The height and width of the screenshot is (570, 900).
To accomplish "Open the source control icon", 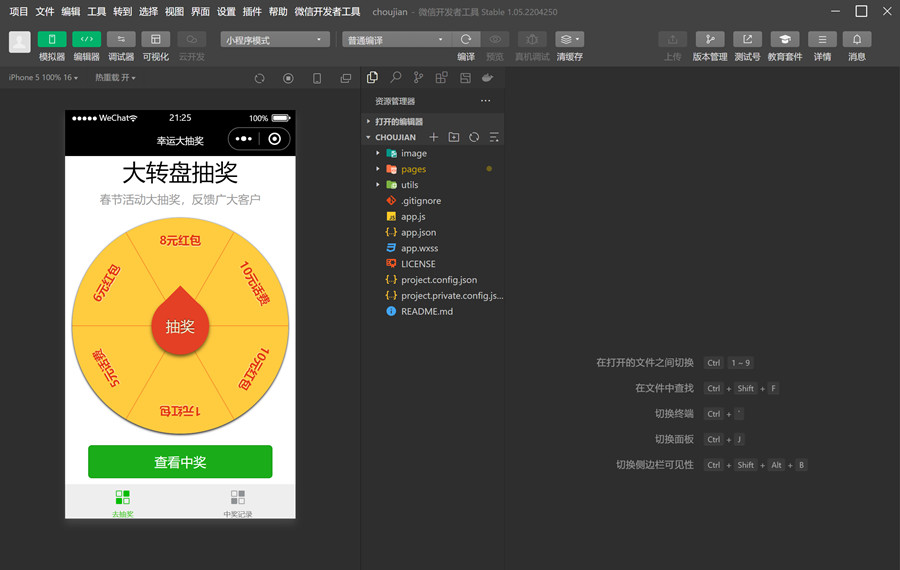I will pos(418,77).
